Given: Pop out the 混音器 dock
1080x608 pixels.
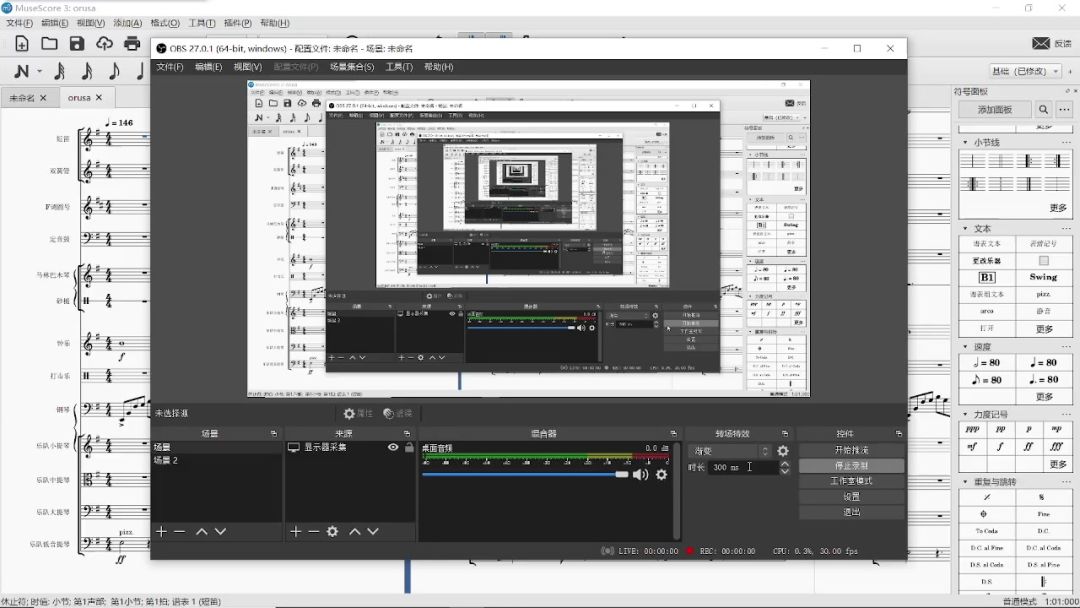Looking at the screenshot, I should pyautogui.click(x=674, y=434).
